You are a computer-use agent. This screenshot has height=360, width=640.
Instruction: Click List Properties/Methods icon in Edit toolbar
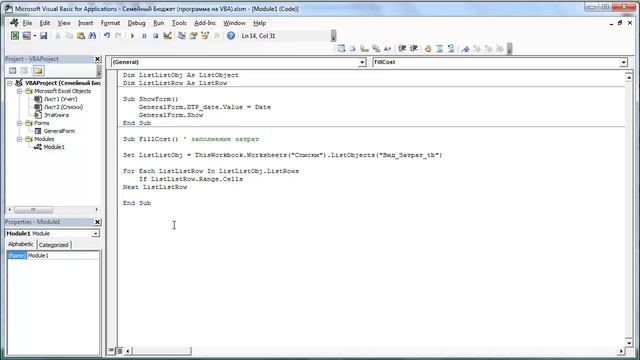(x=341, y=49)
